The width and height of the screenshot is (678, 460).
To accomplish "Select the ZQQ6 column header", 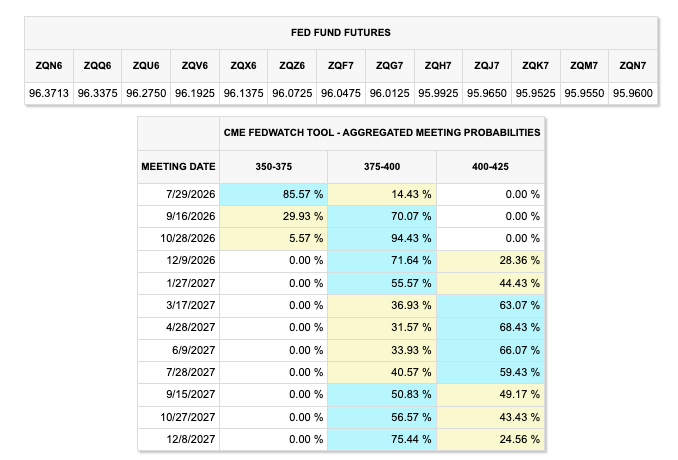I will point(97,66).
